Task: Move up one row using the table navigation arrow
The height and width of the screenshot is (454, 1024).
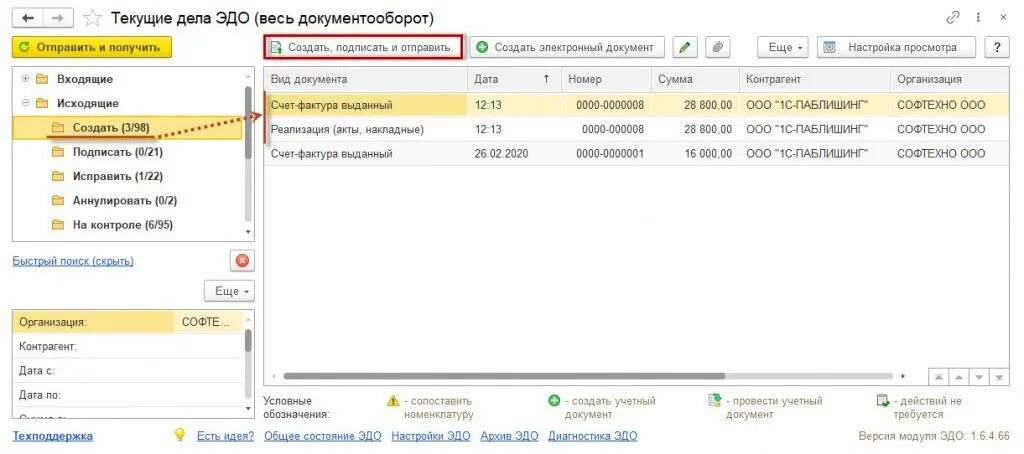Action: click(958, 377)
